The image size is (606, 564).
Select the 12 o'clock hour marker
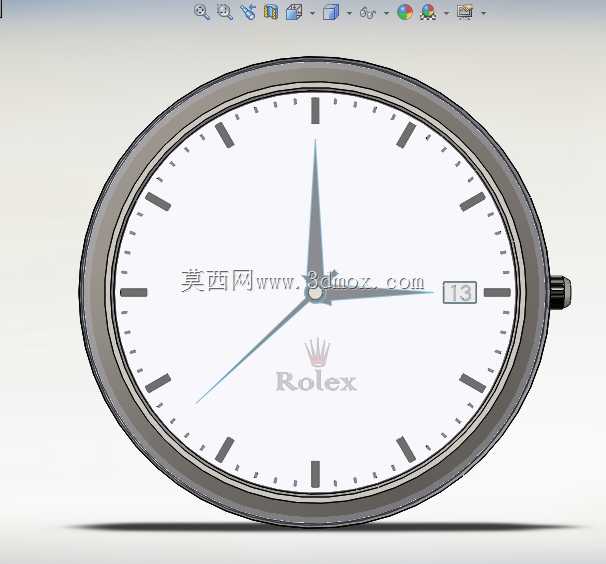315,111
